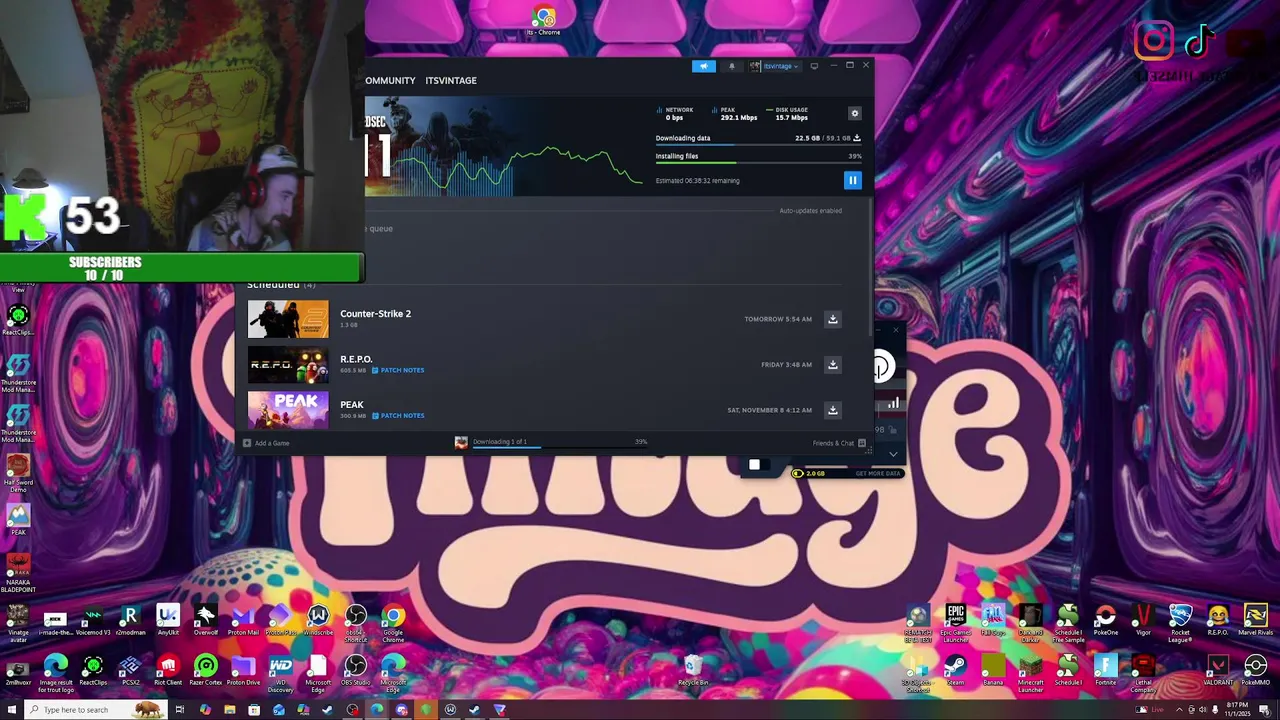Open Proton Drive desktop folder
The image size is (1280, 720).
click(x=243, y=670)
